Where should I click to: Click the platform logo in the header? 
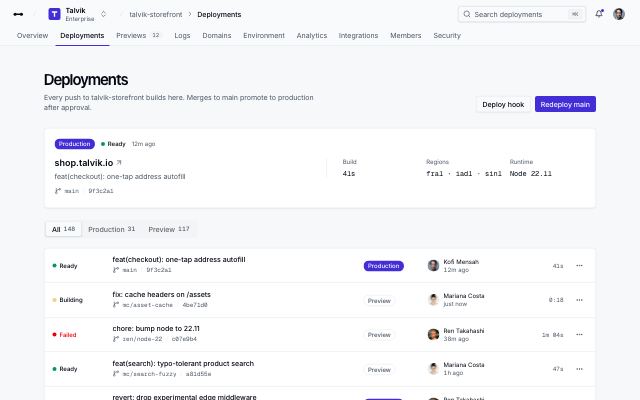pos(18,14)
